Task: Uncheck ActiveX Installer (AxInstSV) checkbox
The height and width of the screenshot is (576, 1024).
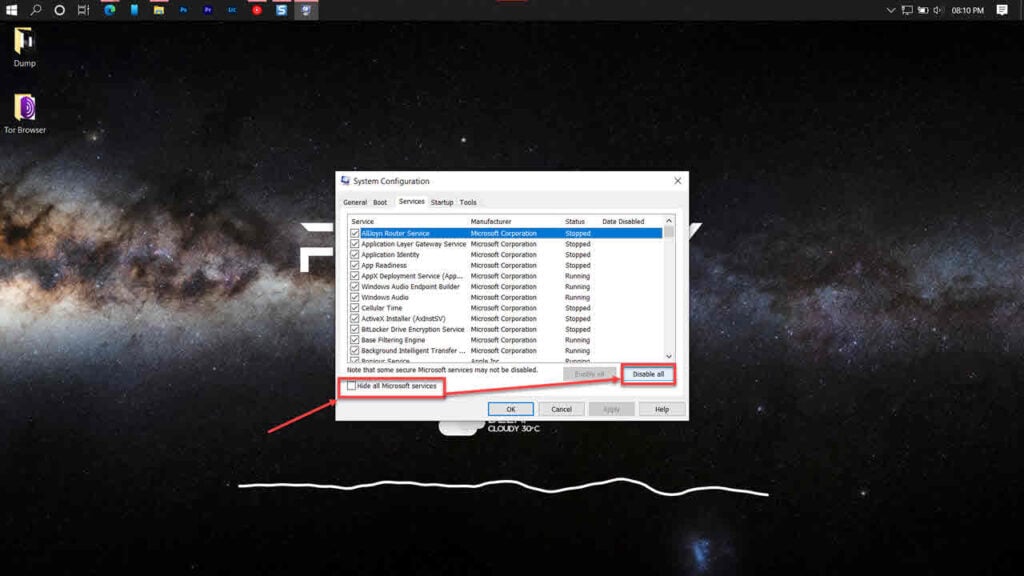Action: pyautogui.click(x=355, y=319)
